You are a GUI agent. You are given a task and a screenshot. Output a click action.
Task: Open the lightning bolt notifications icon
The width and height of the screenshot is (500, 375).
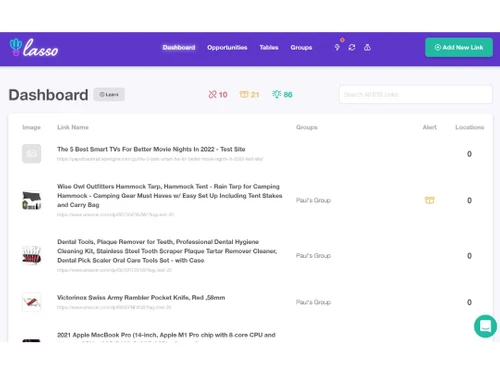point(337,47)
